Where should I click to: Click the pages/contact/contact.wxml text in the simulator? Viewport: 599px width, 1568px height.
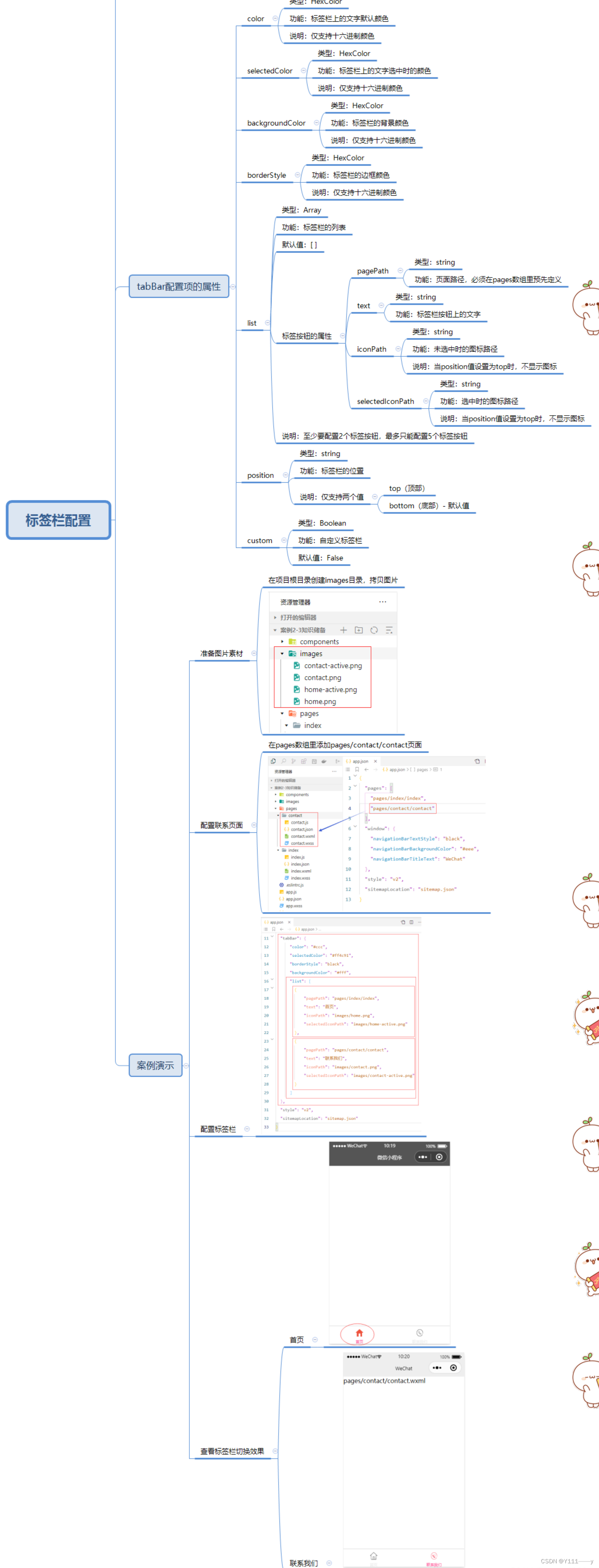point(384,1381)
